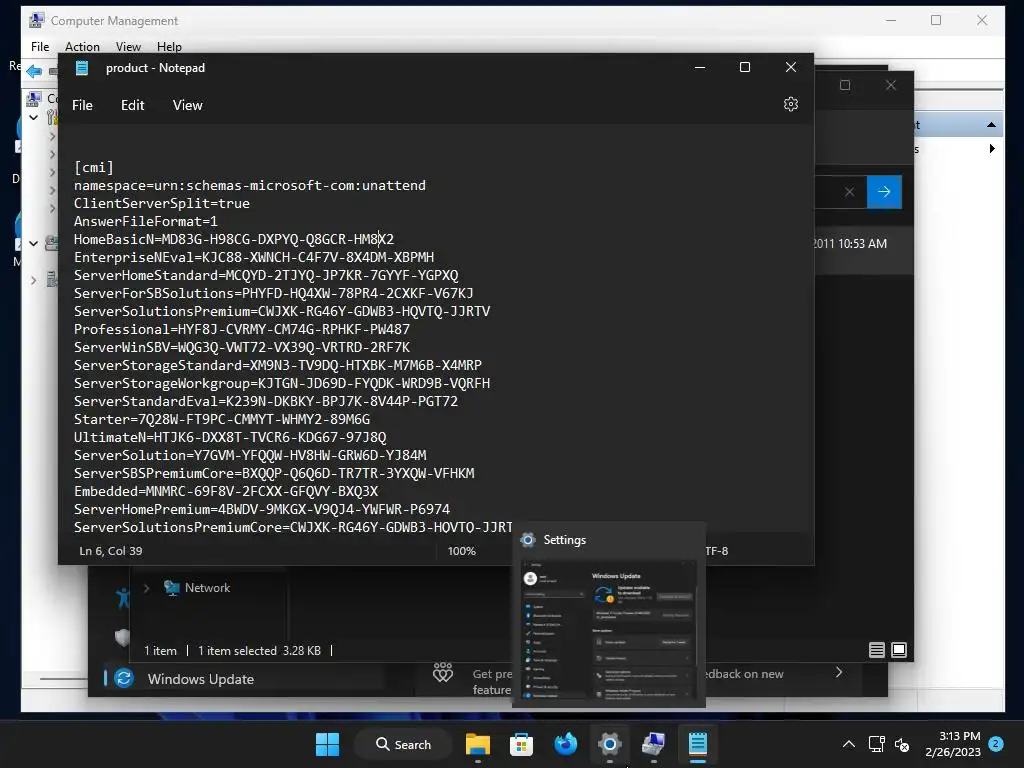The width and height of the screenshot is (1024, 768).
Task: Open Computer Management View menu
Action: (128, 46)
